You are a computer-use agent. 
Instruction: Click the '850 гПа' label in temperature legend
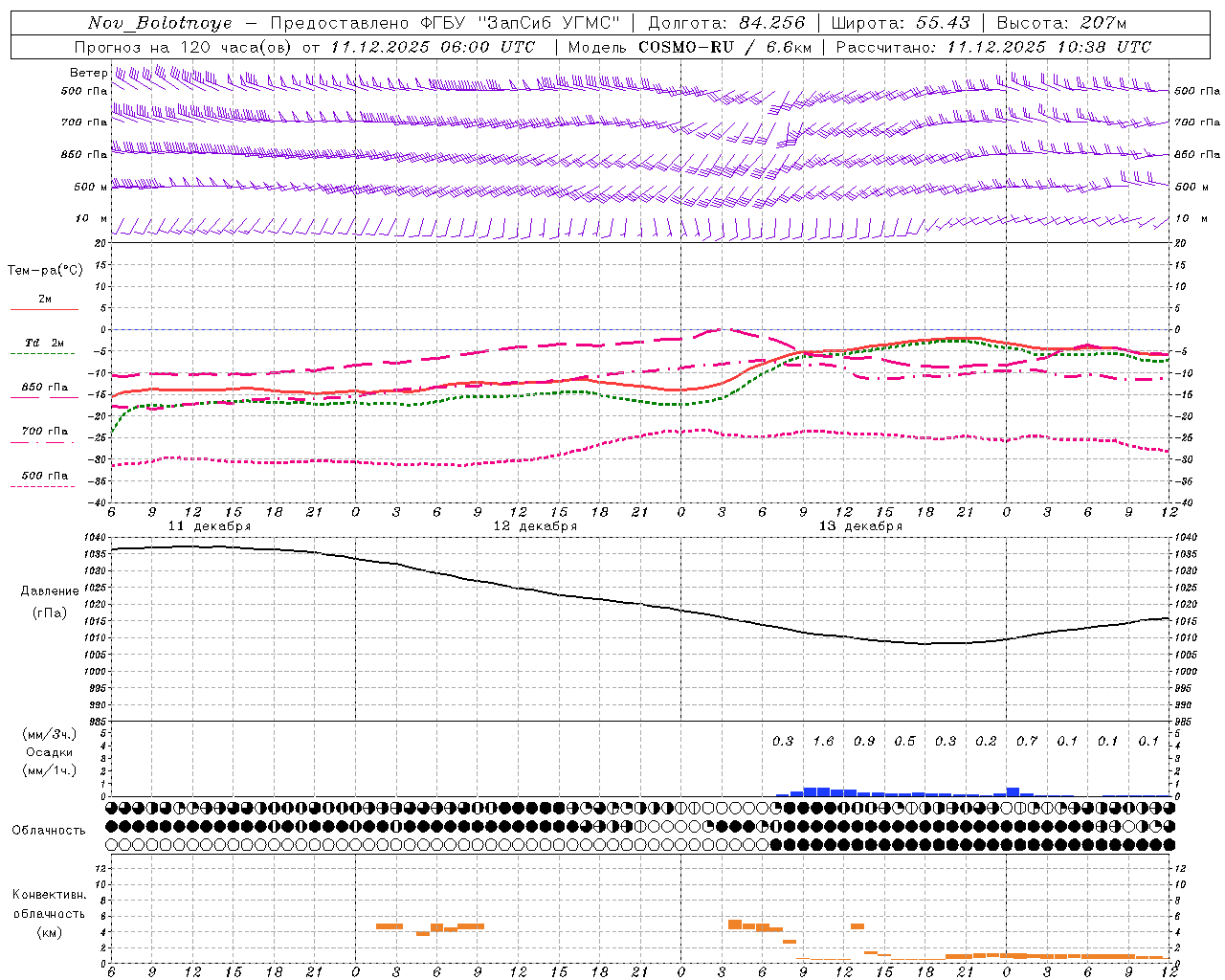(x=45, y=388)
